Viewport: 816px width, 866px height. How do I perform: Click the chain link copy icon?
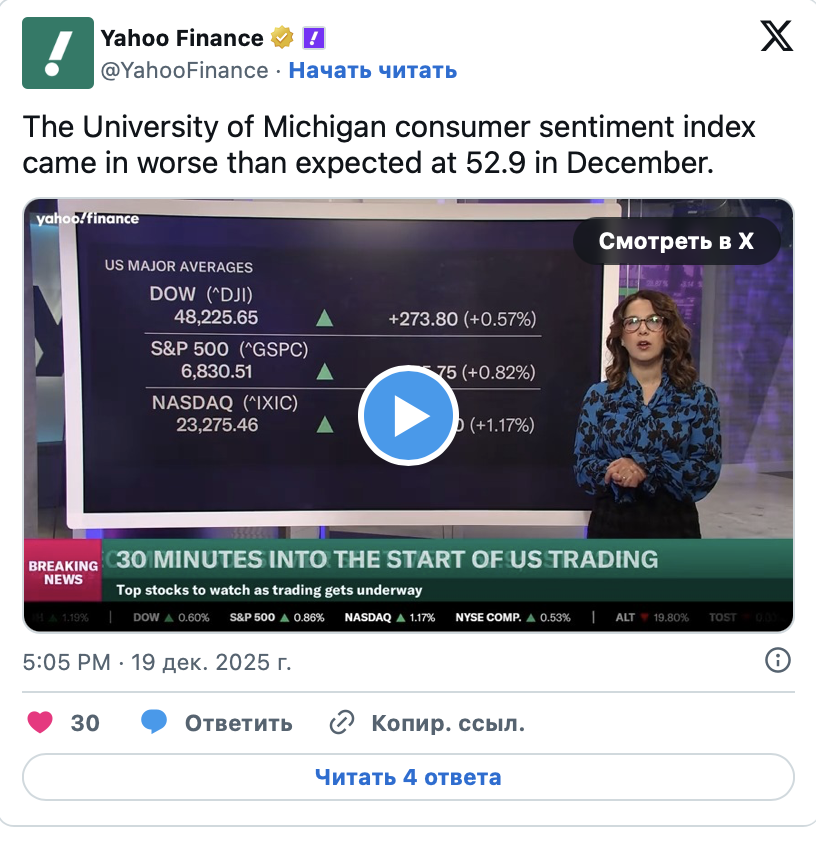pyautogui.click(x=343, y=722)
